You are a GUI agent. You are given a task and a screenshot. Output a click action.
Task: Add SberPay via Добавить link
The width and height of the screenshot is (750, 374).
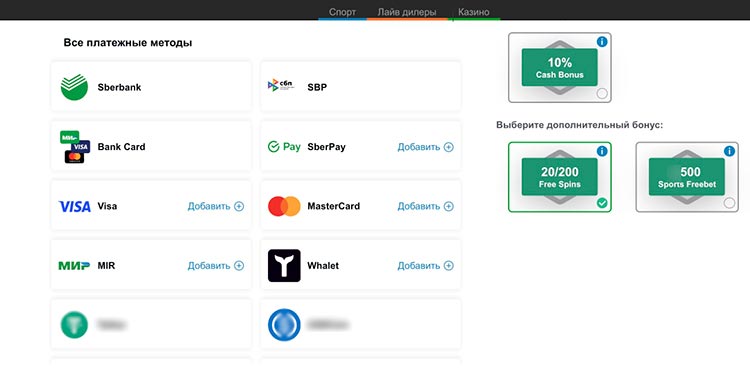tap(419, 147)
